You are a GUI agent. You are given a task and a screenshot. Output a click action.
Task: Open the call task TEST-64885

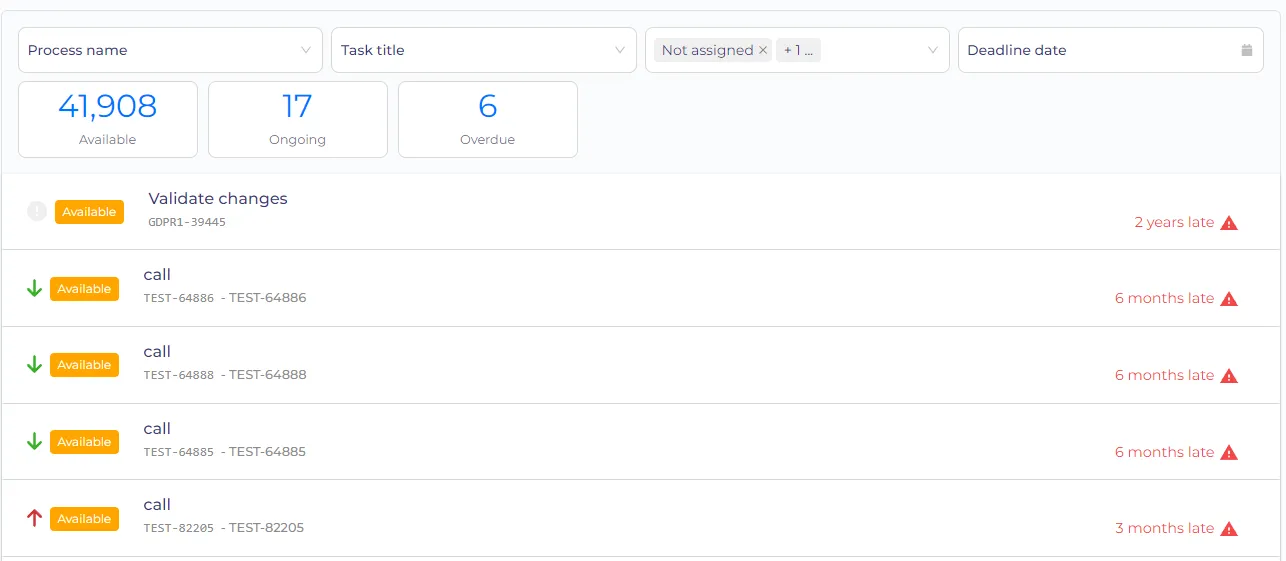coord(157,429)
